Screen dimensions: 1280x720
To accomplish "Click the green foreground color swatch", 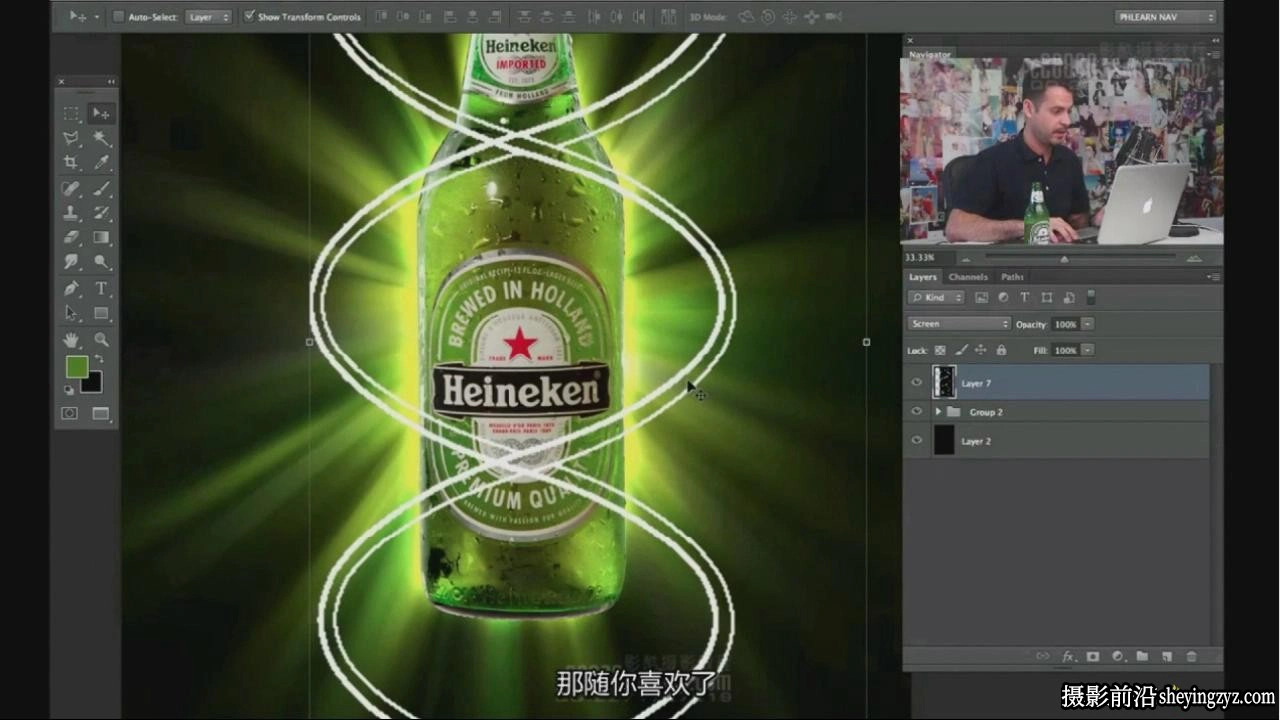I will tap(76, 367).
